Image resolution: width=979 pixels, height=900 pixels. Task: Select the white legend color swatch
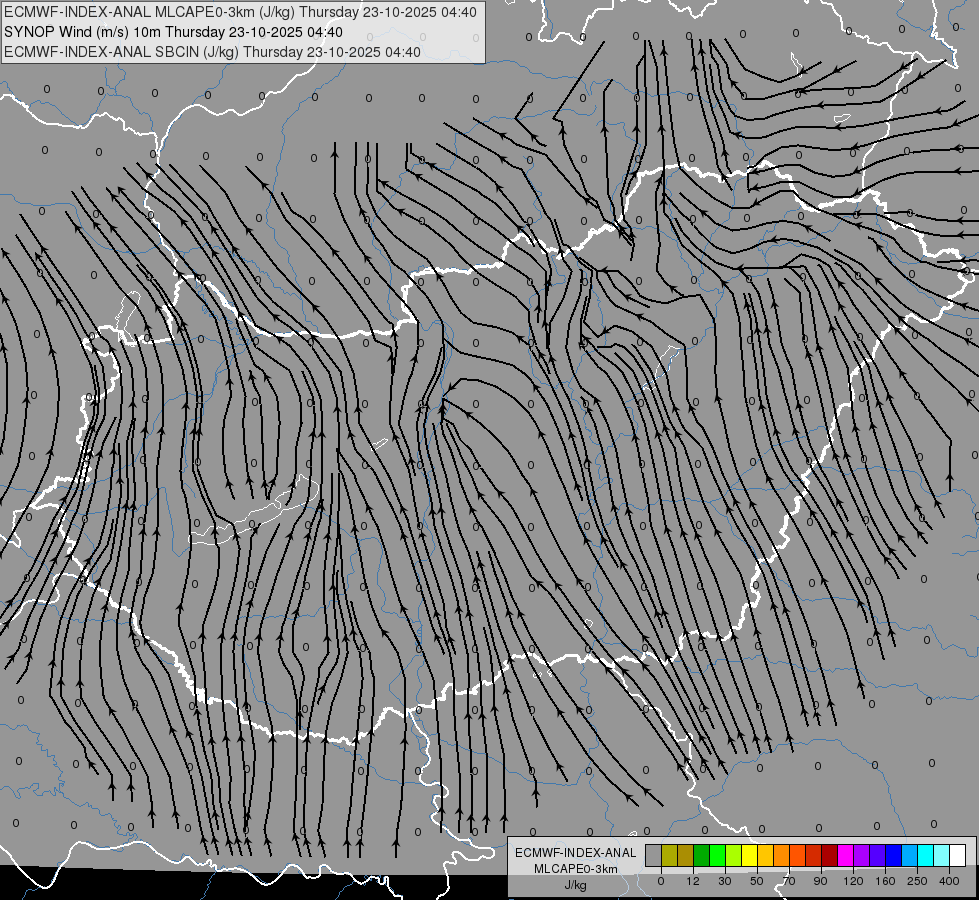[958, 855]
